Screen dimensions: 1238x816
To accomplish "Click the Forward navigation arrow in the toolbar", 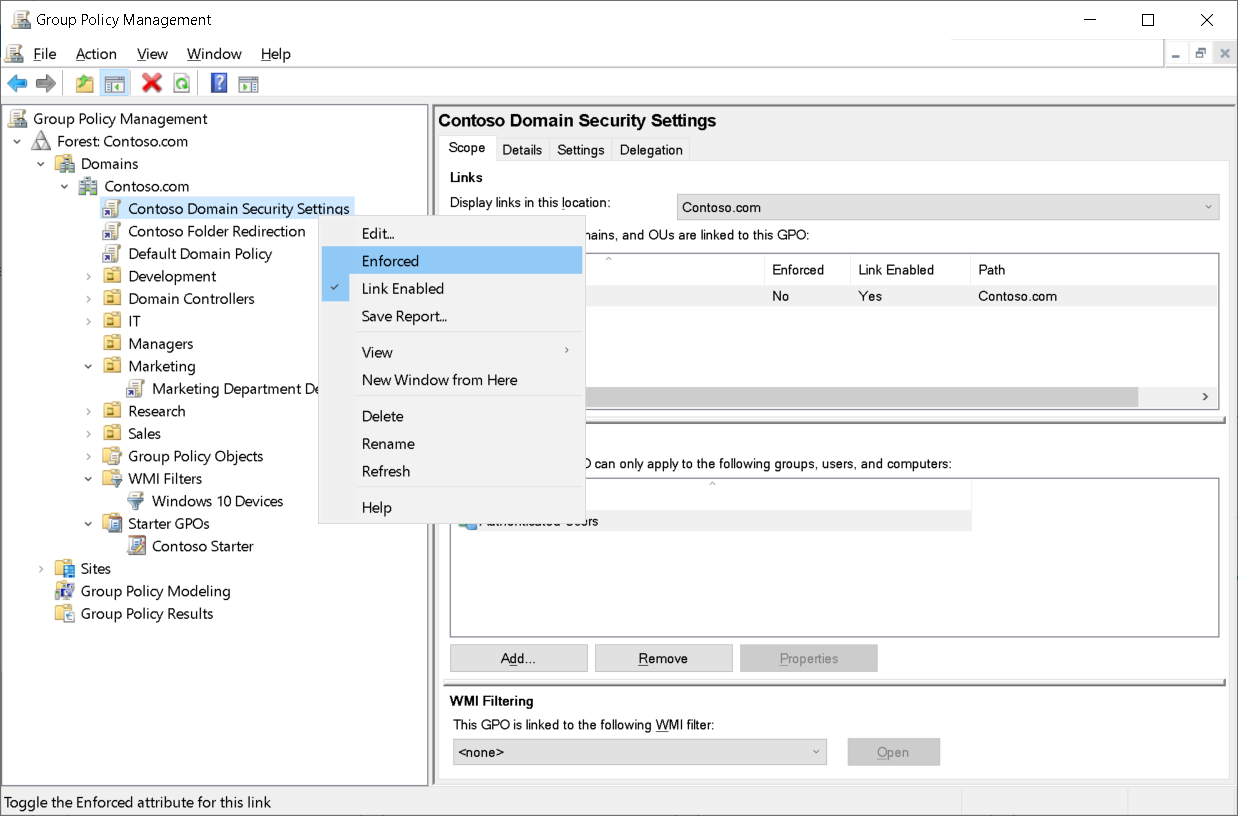I will pos(45,83).
